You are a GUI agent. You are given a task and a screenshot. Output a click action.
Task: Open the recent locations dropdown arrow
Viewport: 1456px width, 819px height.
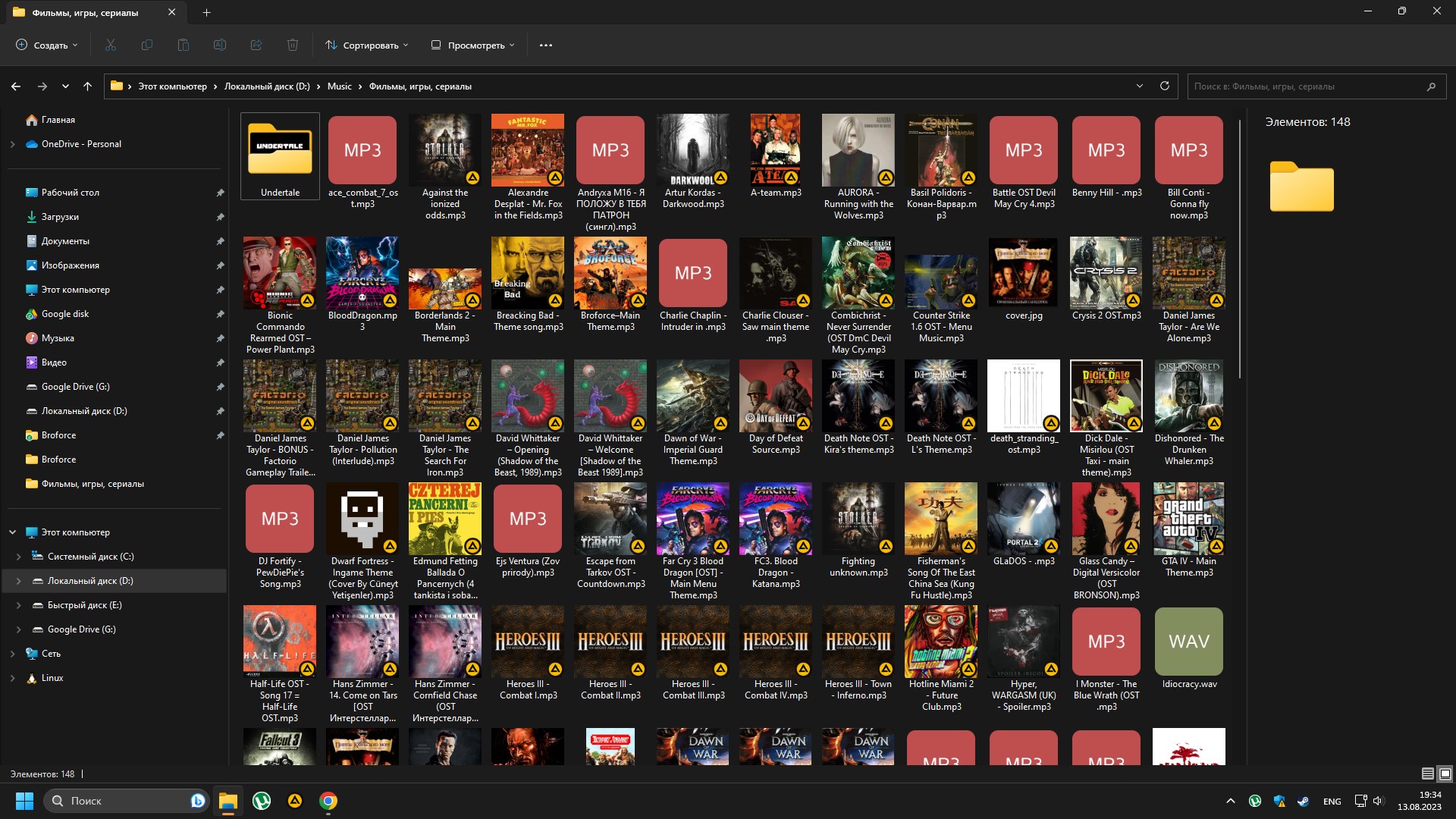click(66, 86)
